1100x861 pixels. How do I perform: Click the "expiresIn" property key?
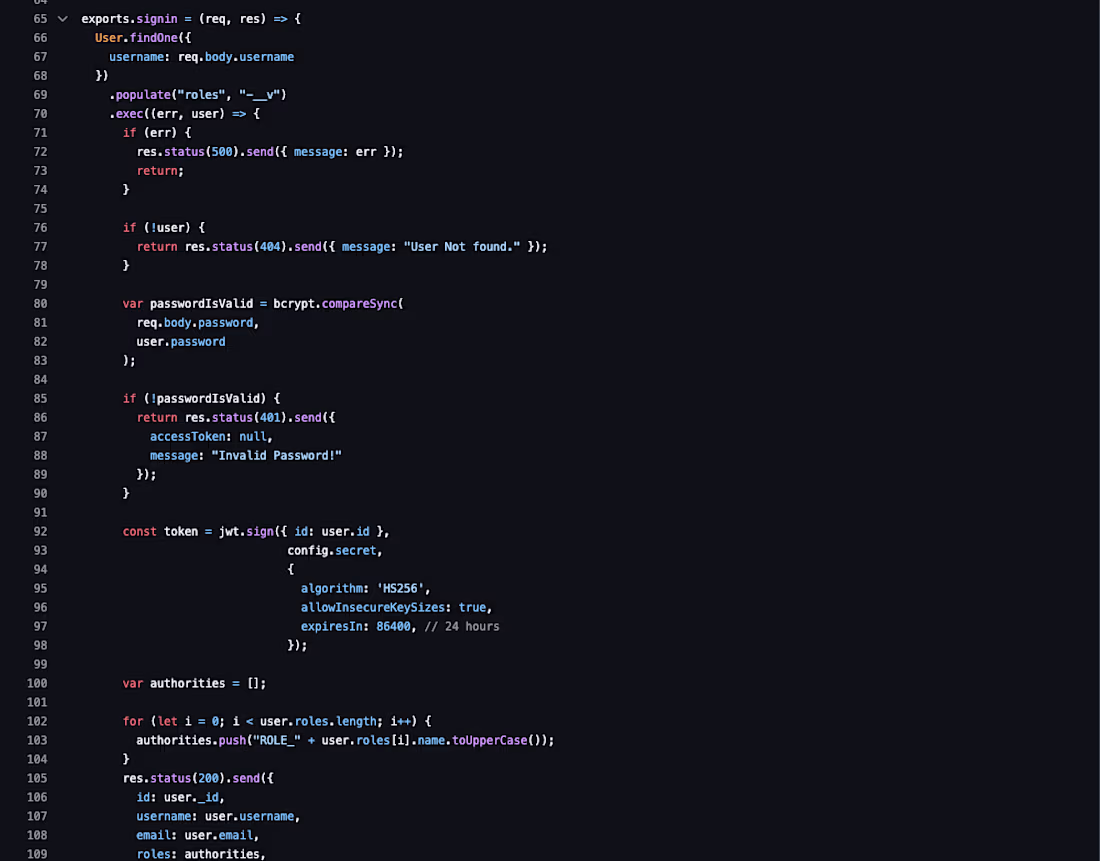point(332,626)
